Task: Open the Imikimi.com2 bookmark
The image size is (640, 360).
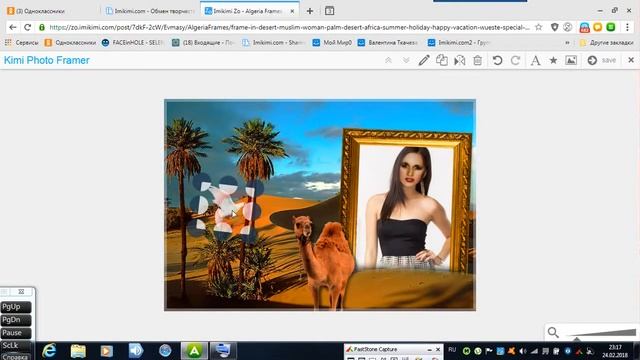Action: point(459,42)
